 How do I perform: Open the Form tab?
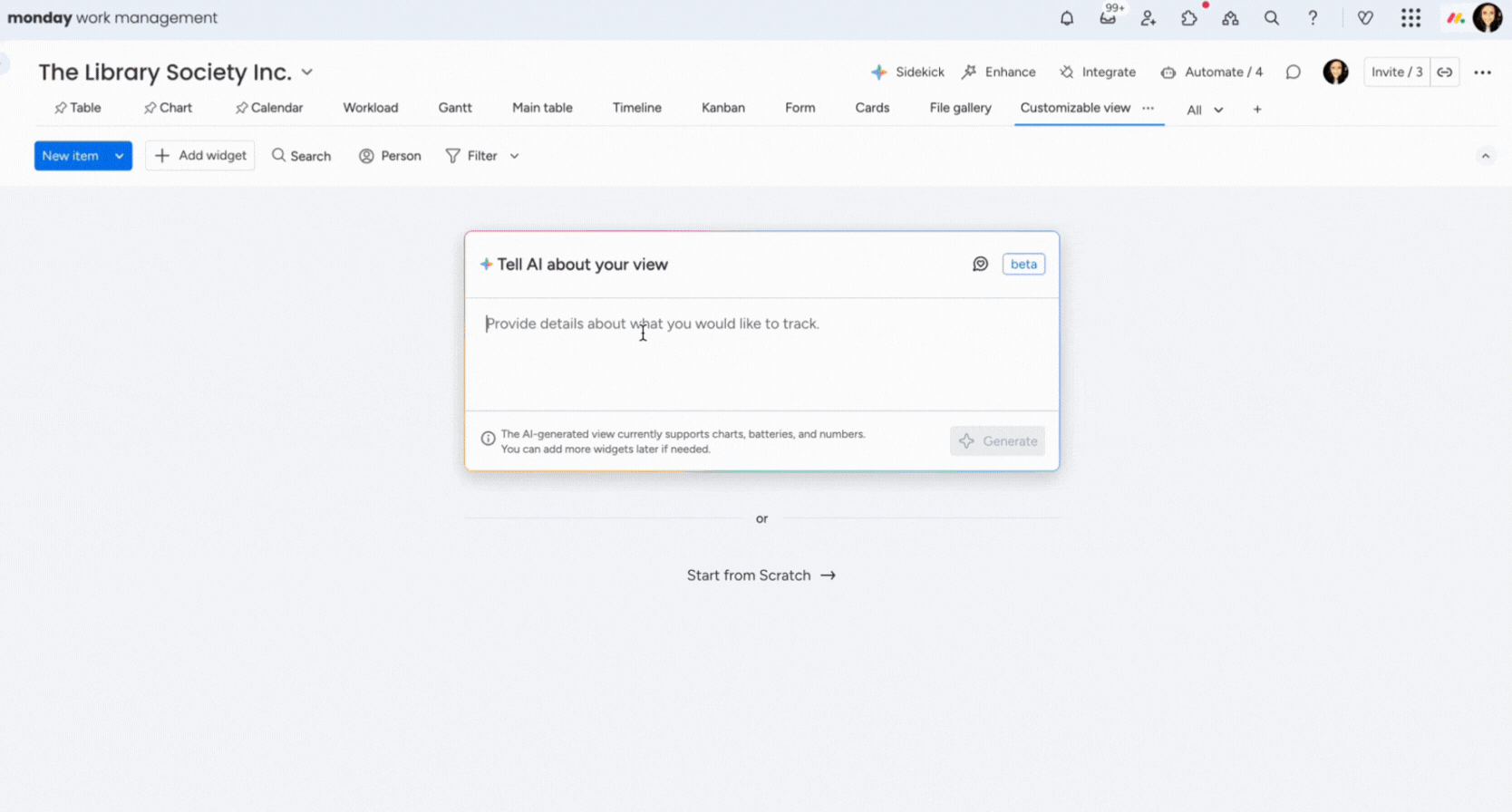(x=800, y=108)
